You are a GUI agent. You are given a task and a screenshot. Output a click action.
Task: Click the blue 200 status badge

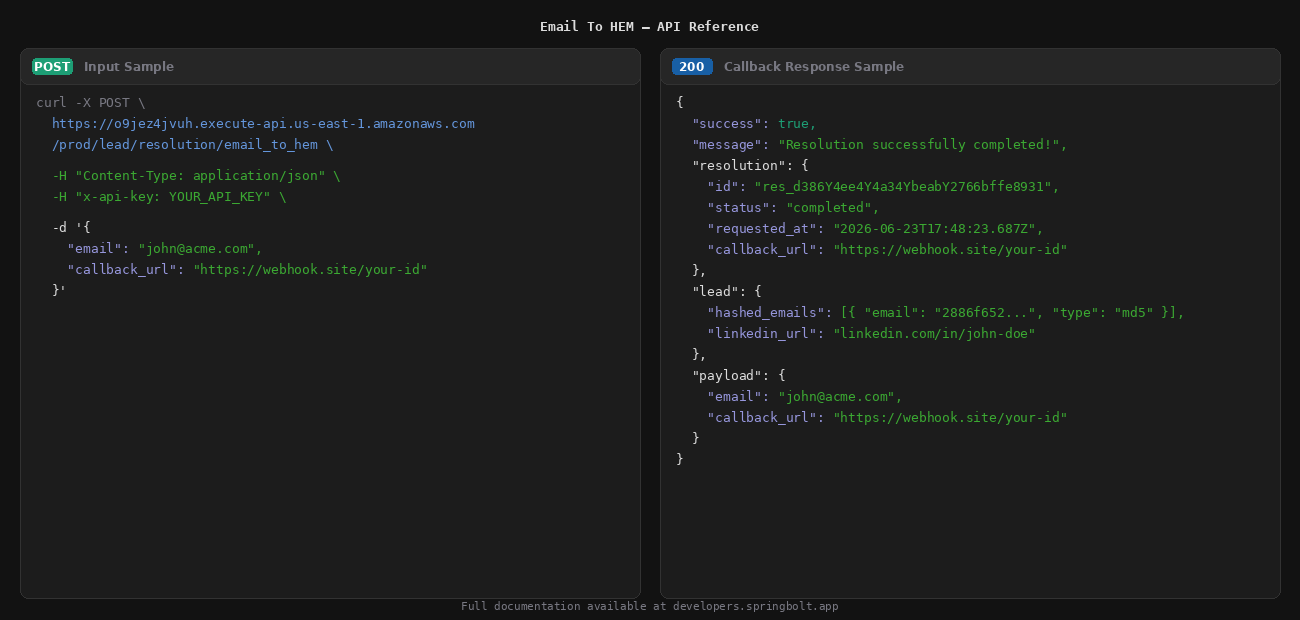click(692, 67)
